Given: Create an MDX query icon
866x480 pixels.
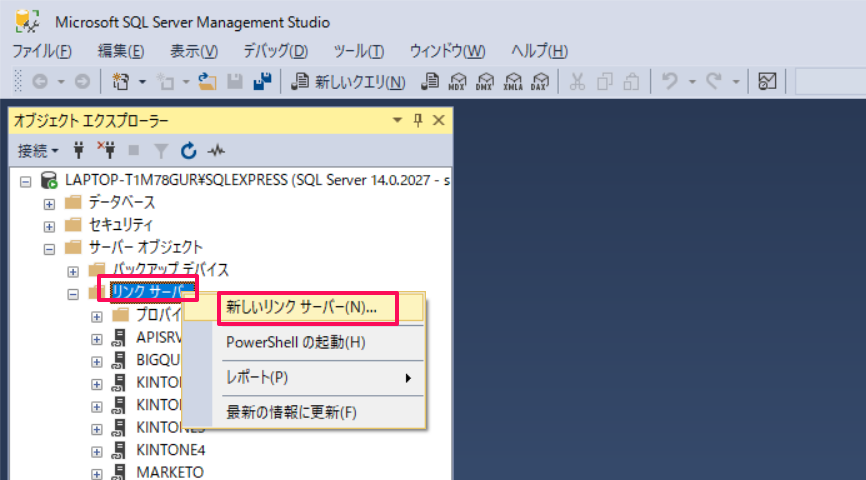Looking at the screenshot, I should (x=457, y=82).
